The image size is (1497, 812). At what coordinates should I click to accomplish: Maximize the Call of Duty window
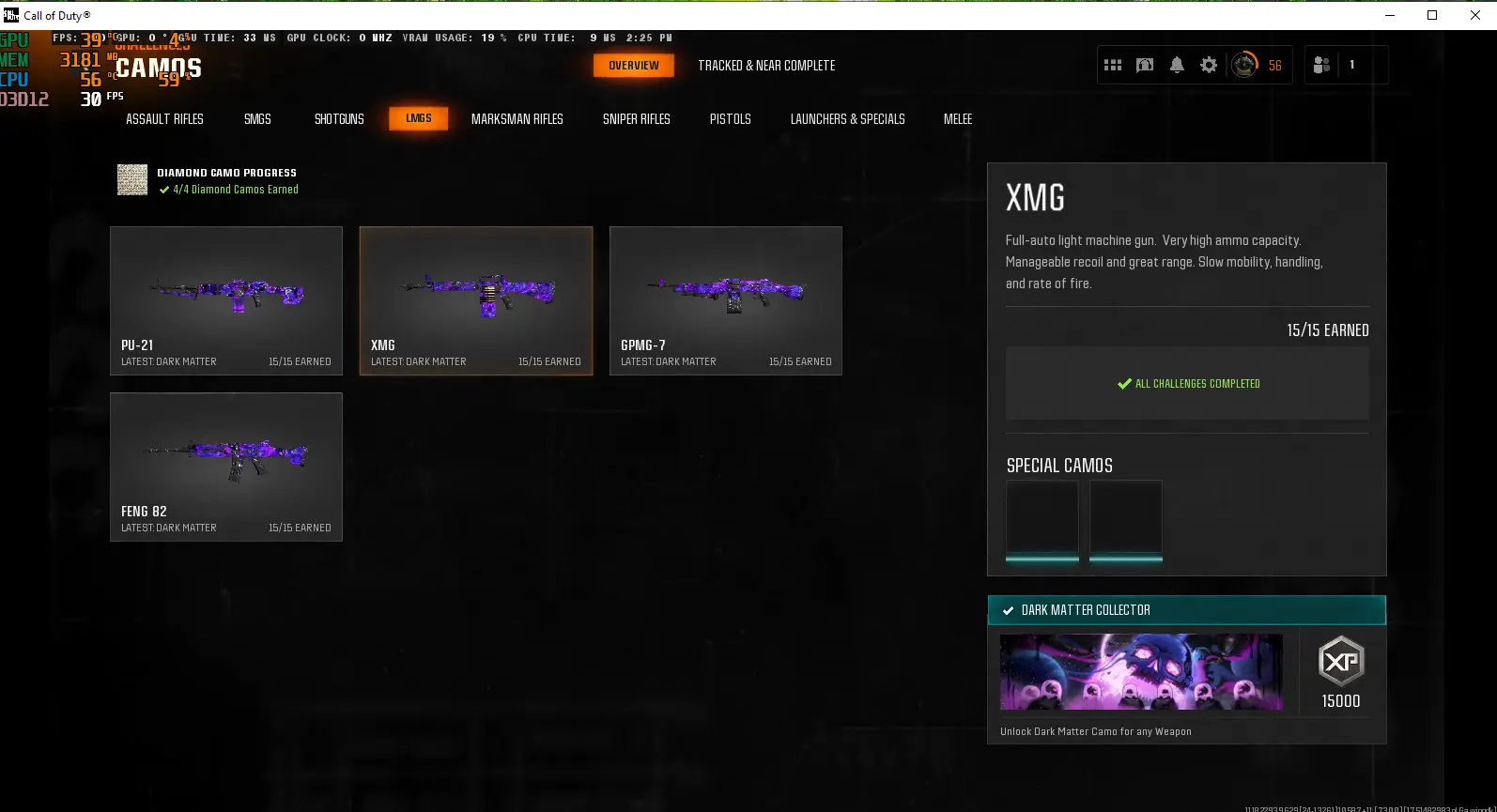coord(1432,15)
